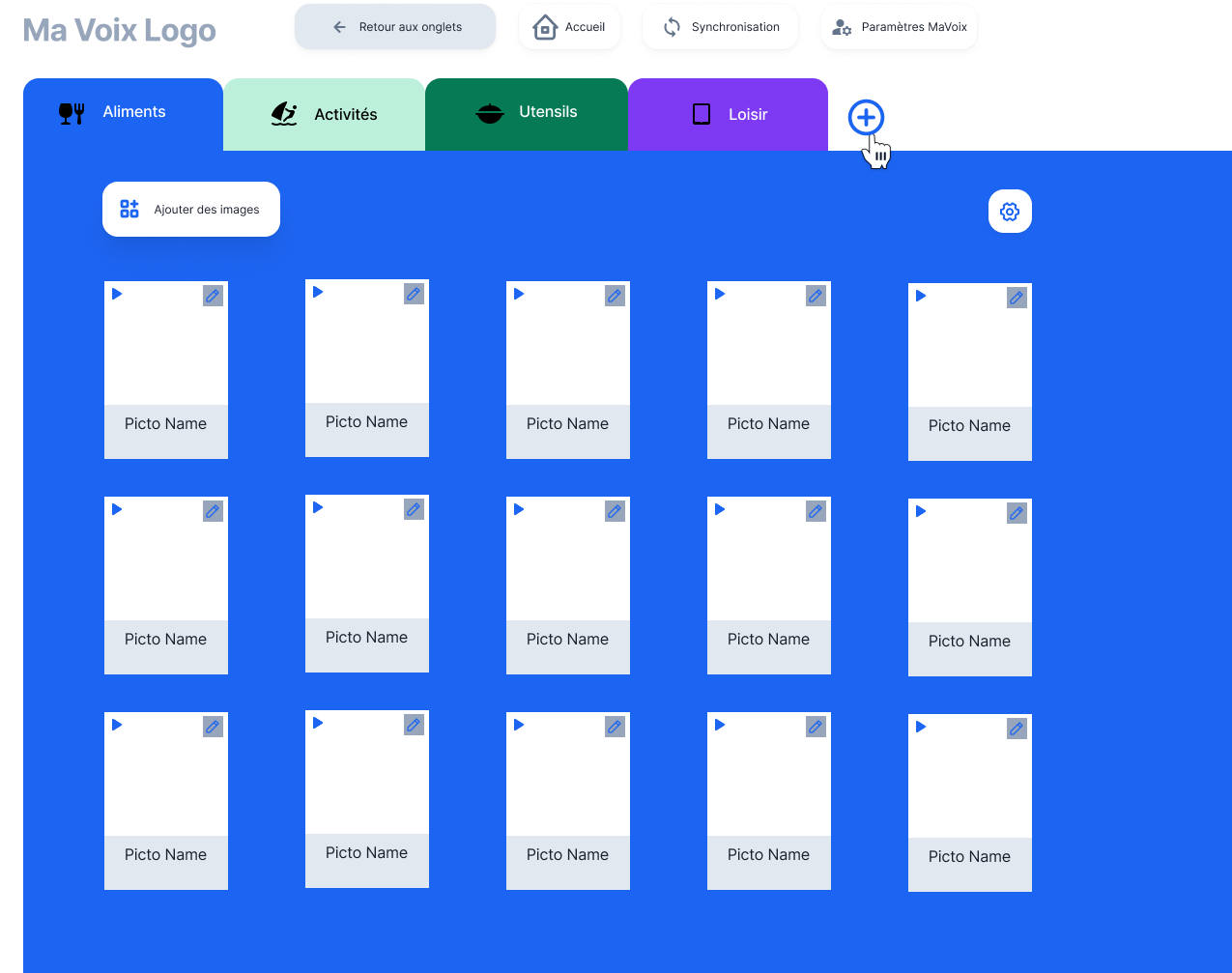Click Retour aux onglets button
1232x973 pixels.
(x=395, y=27)
